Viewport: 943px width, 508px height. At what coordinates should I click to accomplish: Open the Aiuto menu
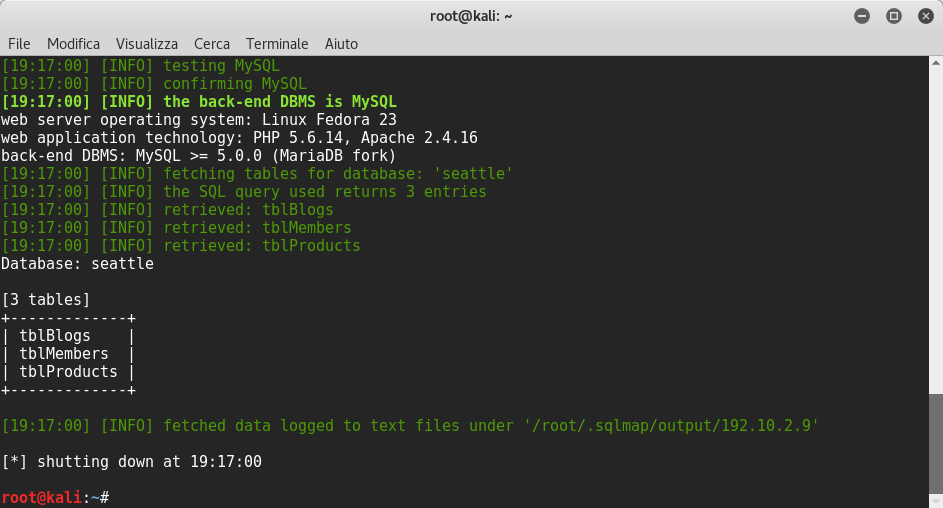(x=341, y=44)
